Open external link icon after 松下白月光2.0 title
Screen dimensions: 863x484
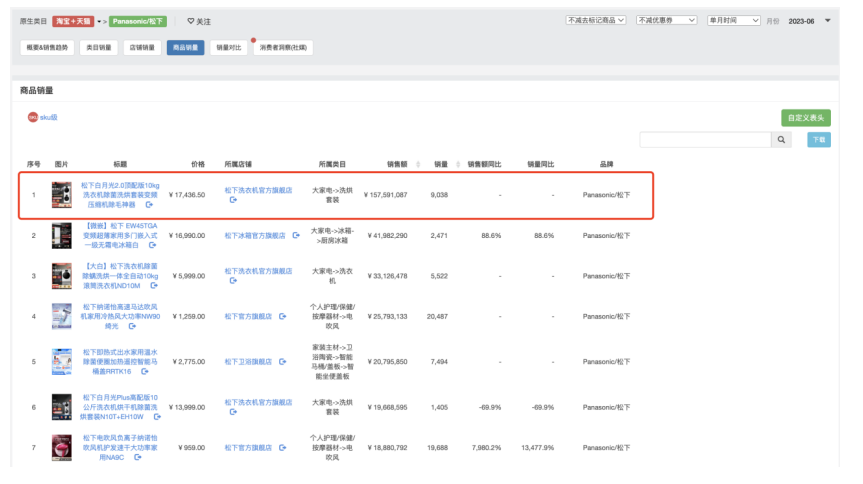[x=149, y=205]
